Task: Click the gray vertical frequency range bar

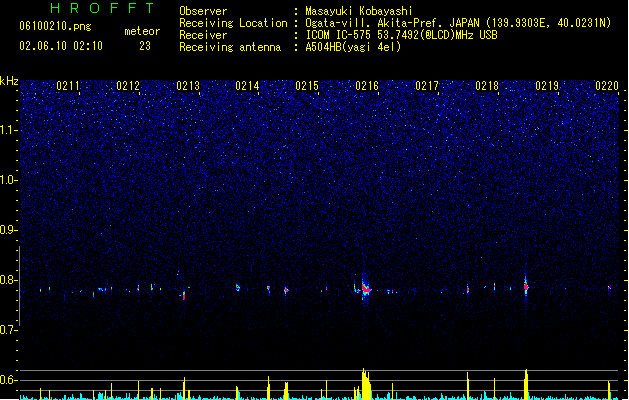Action: point(19,286)
